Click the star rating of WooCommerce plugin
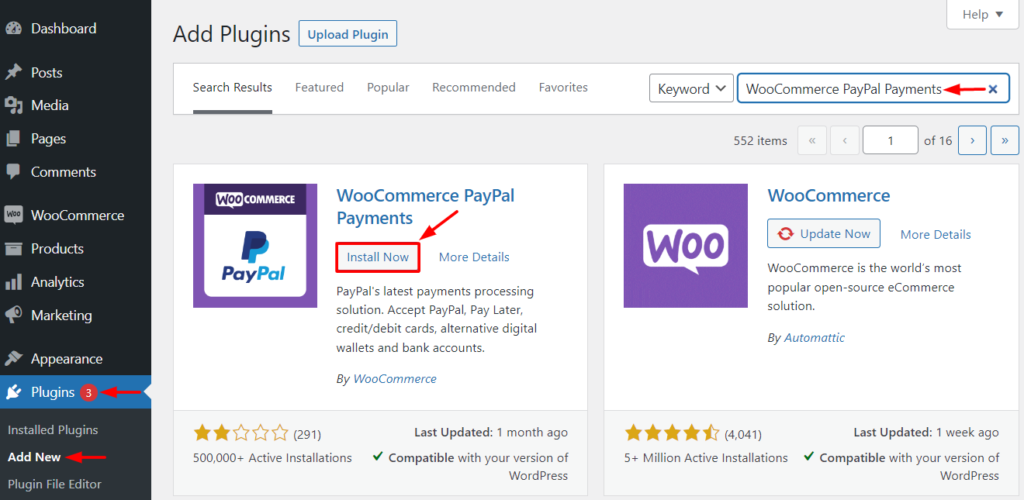 [672, 433]
